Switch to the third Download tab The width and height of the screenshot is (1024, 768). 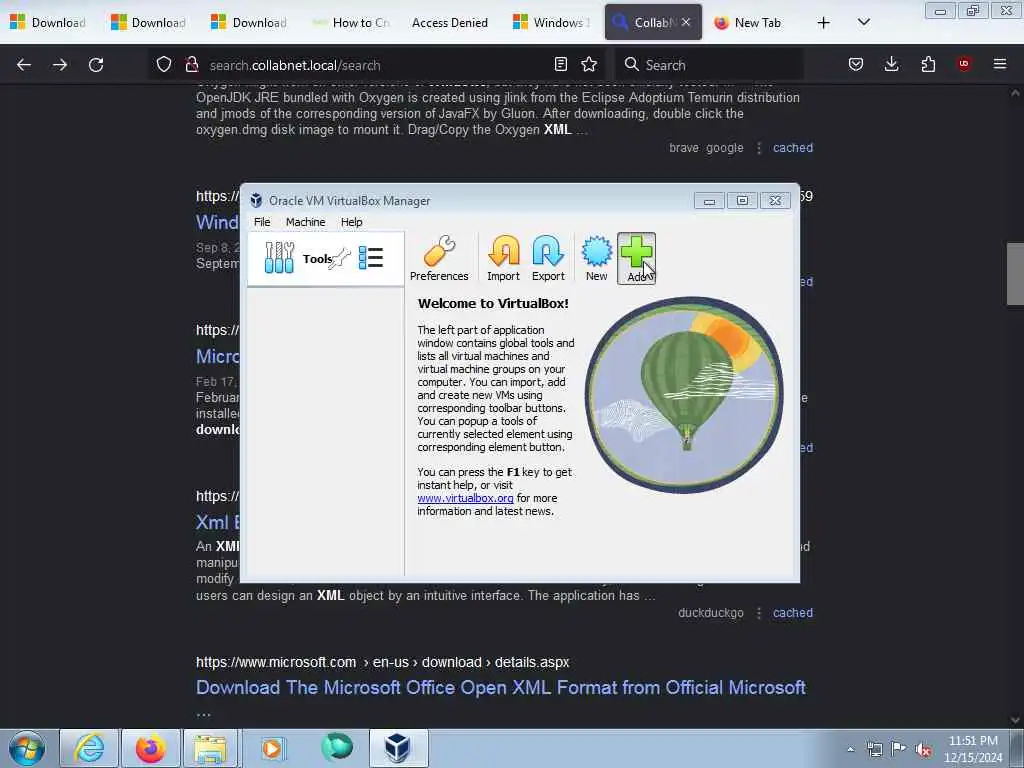coord(250,22)
